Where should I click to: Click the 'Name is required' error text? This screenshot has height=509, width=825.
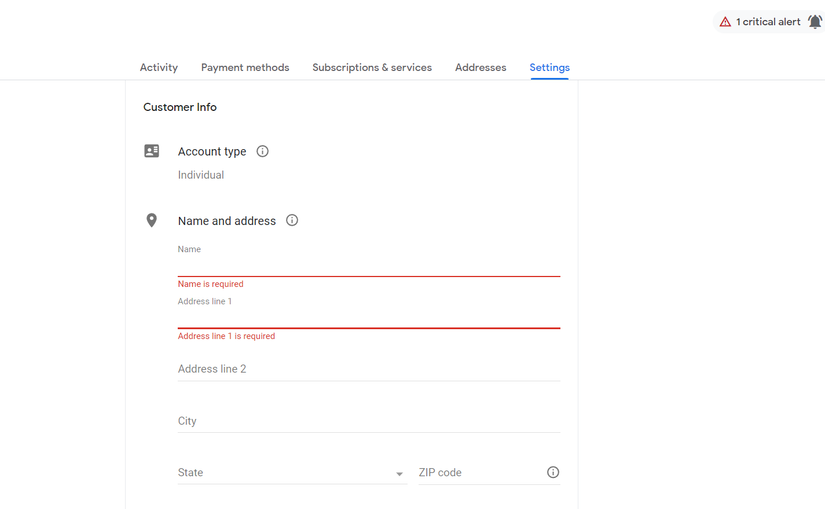coord(210,284)
